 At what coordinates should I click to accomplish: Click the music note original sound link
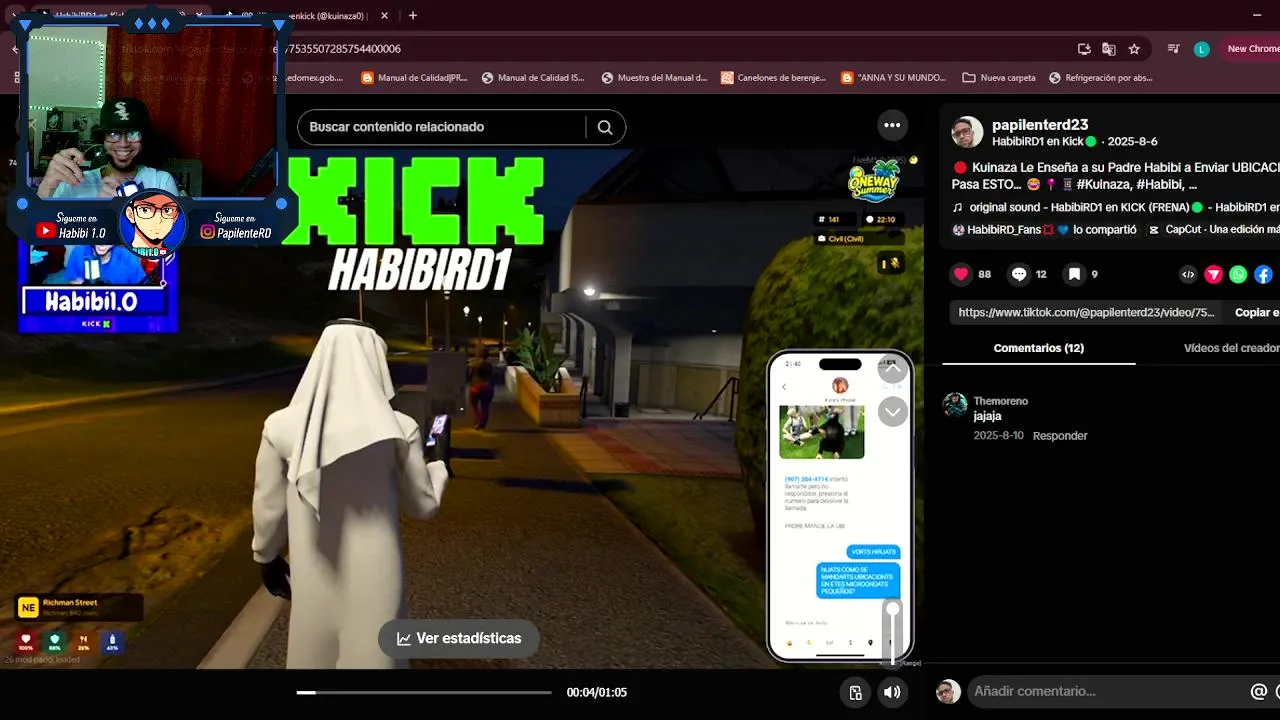[x=1115, y=207]
